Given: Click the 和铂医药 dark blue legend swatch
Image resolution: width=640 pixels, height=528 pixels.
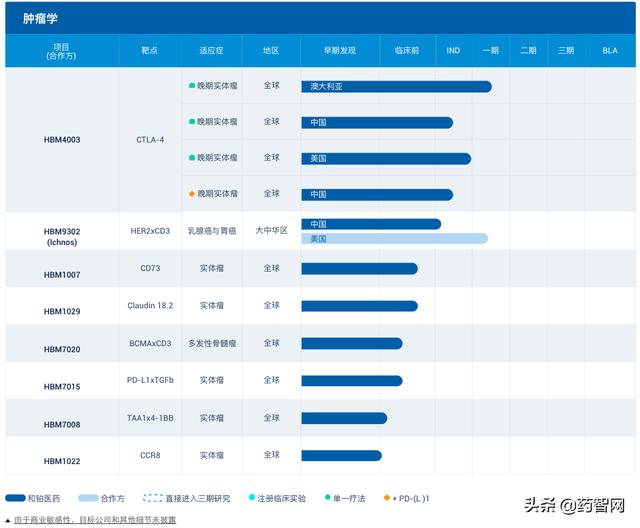Looking at the screenshot, I should 15,498.
